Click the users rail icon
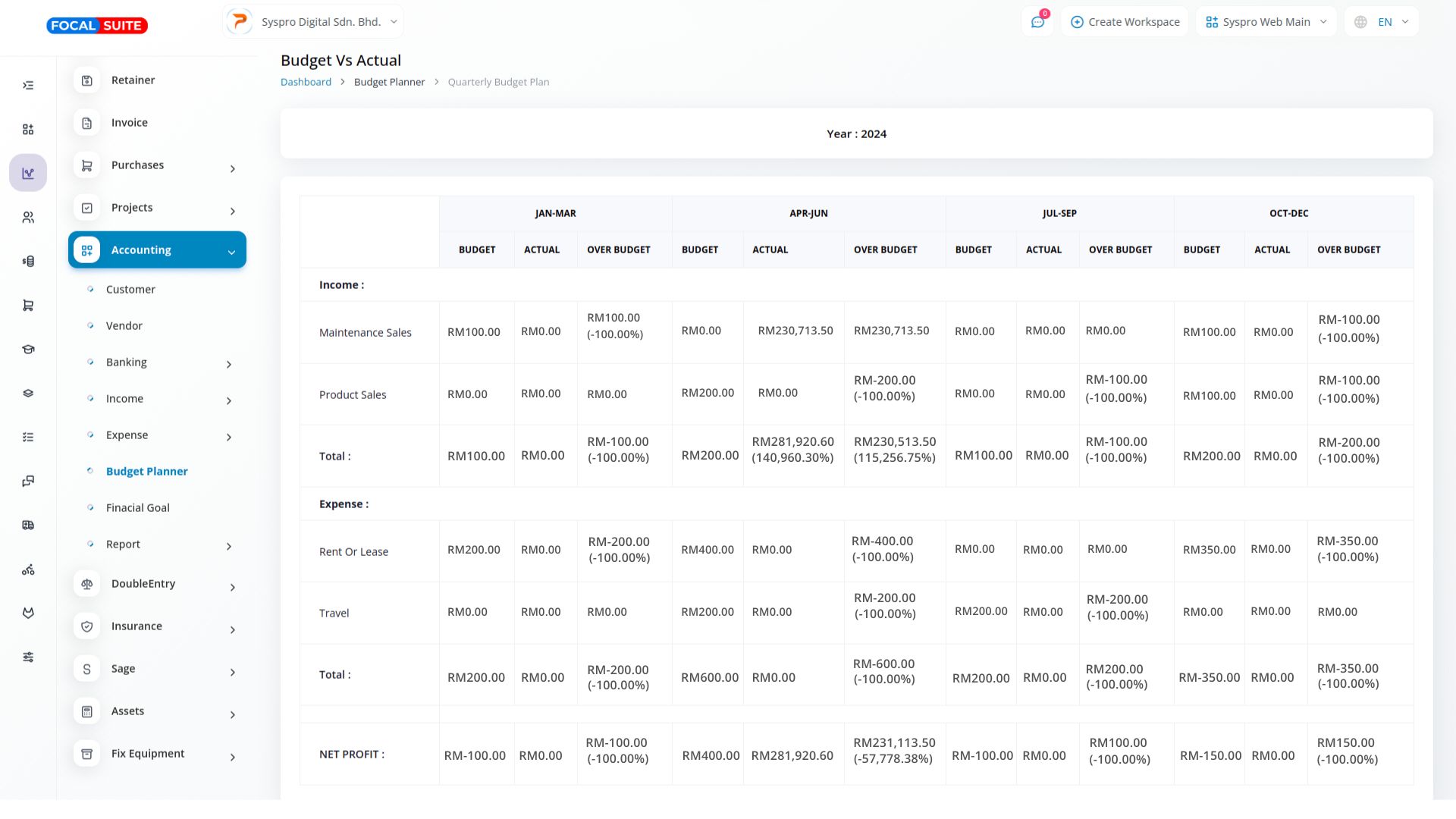 [x=28, y=218]
